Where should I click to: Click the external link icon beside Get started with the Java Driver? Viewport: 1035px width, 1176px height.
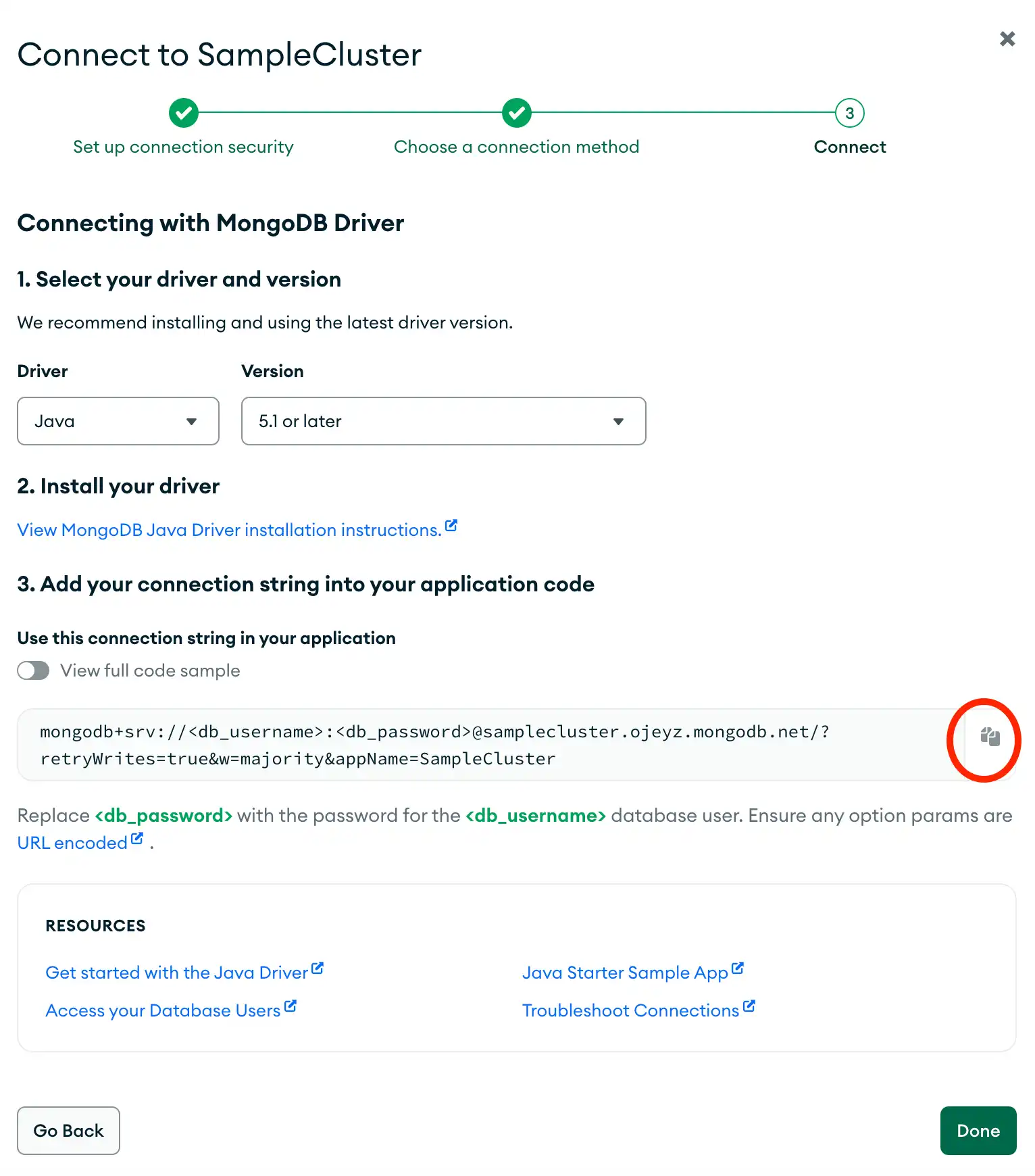click(x=317, y=966)
